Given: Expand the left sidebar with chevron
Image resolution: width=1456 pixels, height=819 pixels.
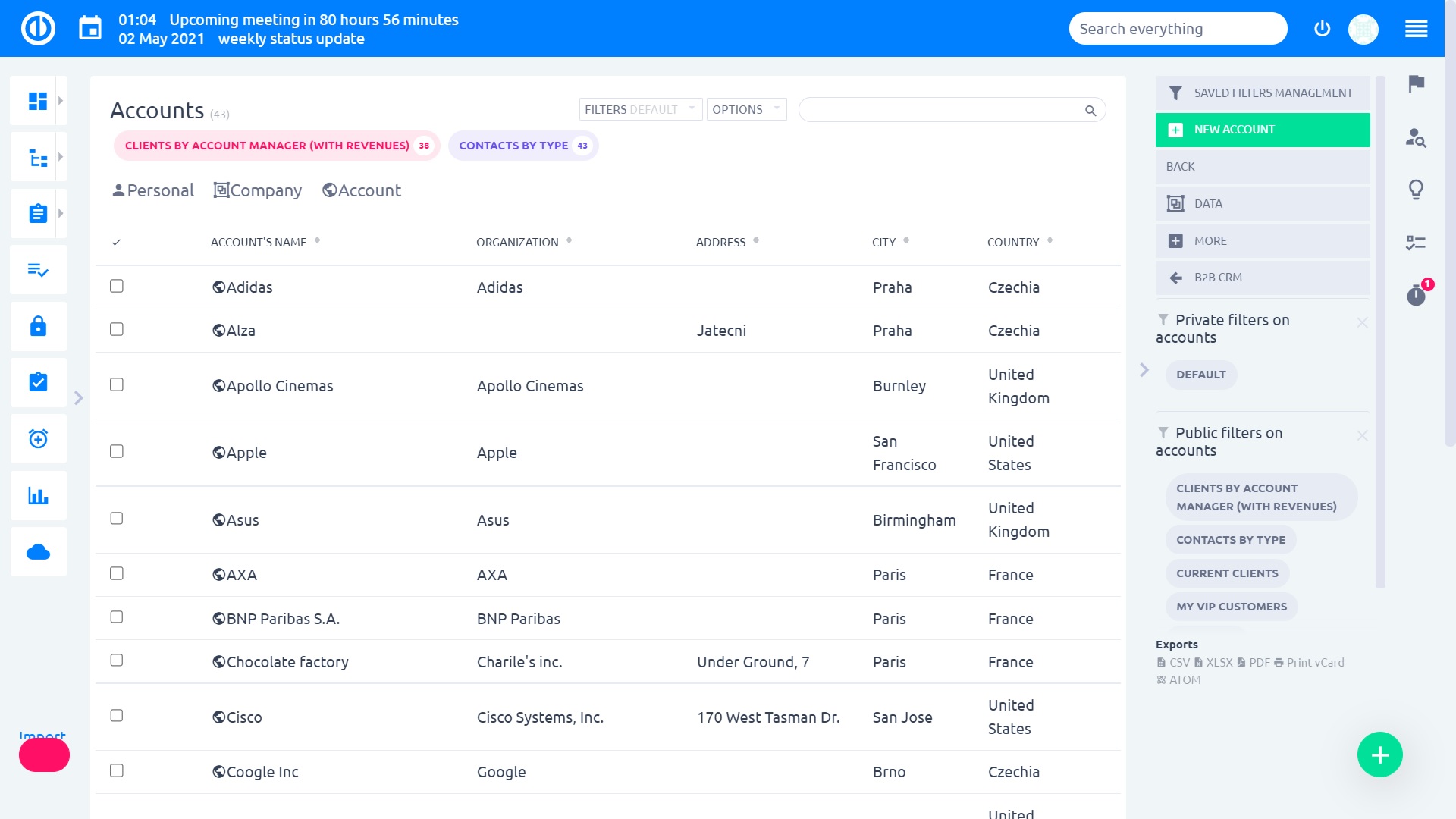Looking at the screenshot, I should pos(78,398).
